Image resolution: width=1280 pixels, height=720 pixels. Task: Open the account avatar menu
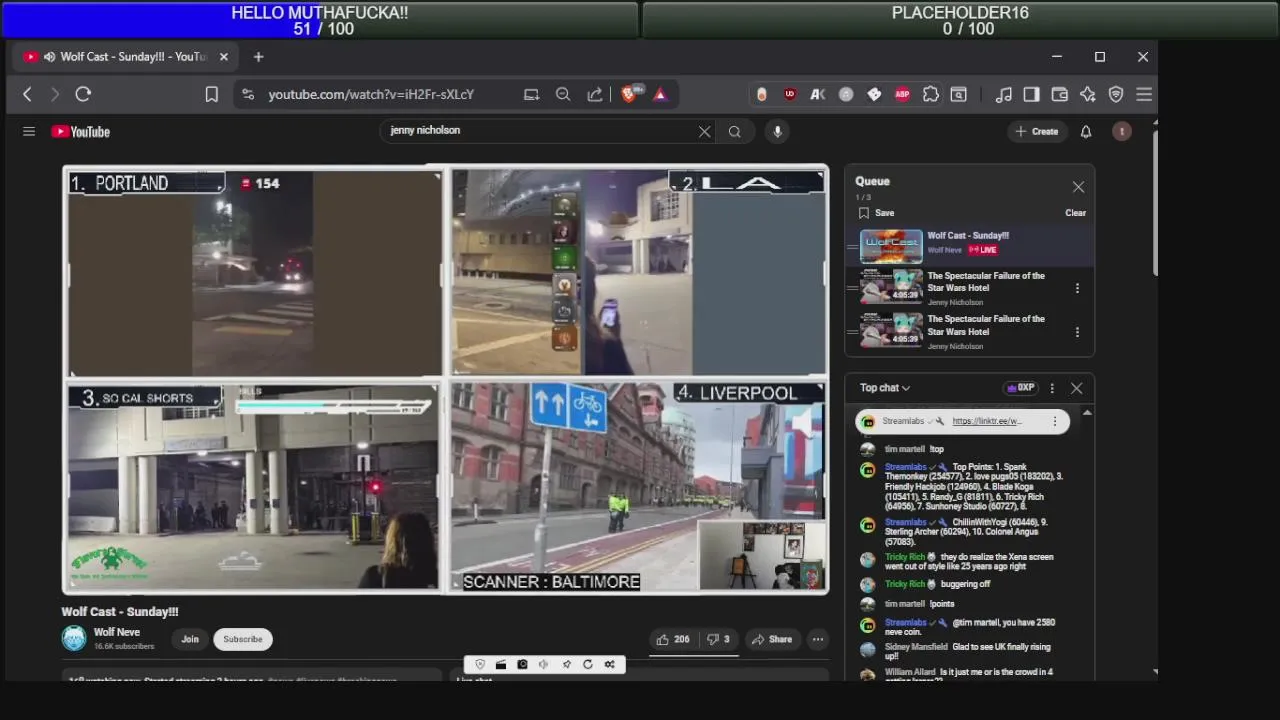[1122, 131]
